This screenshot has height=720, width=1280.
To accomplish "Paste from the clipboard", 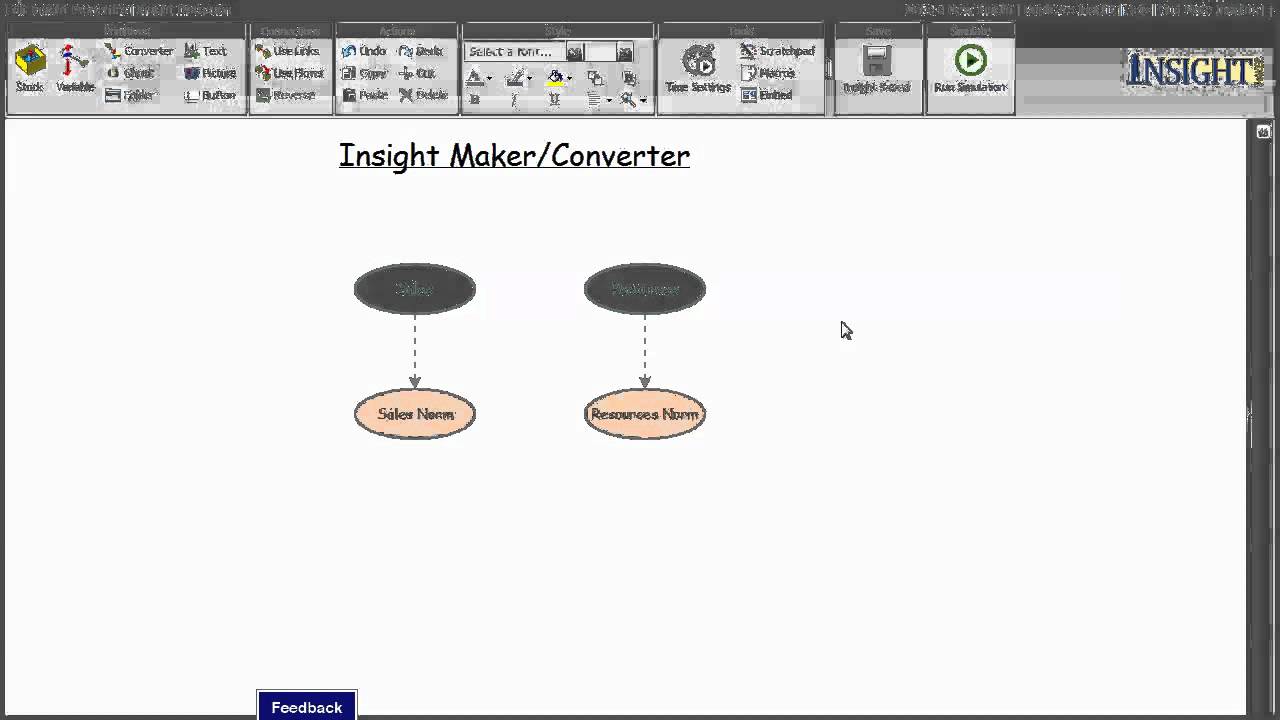I will [x=365, y=95].
